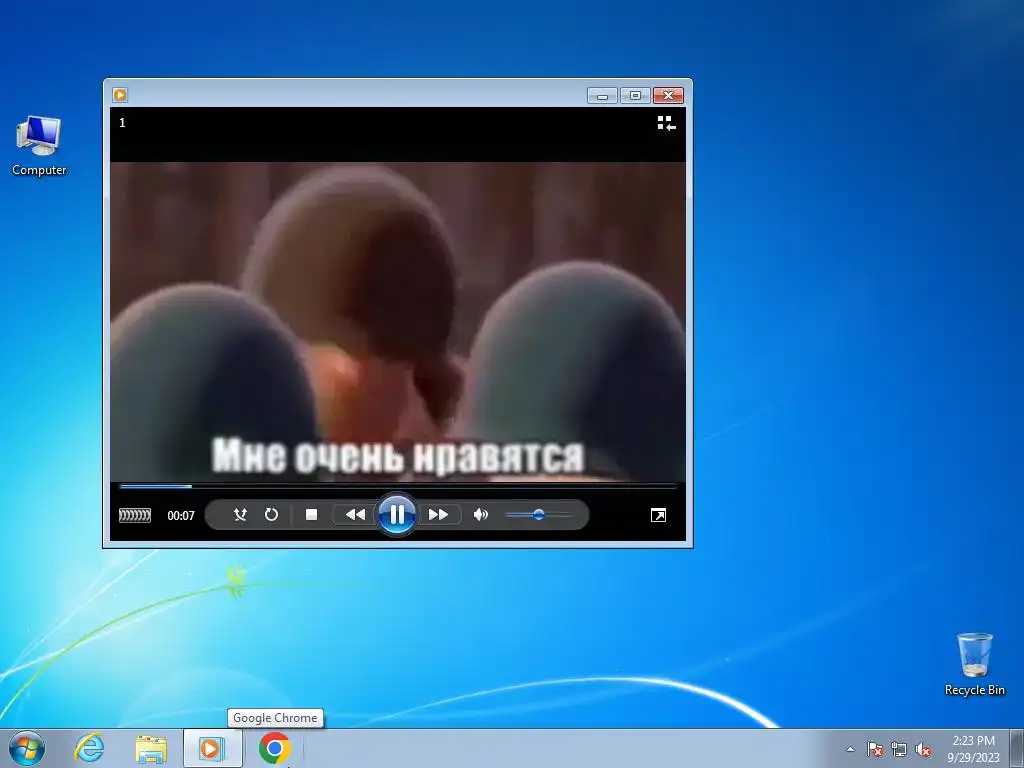
Task: Select the Computer desktop icon
Action: 39,146
